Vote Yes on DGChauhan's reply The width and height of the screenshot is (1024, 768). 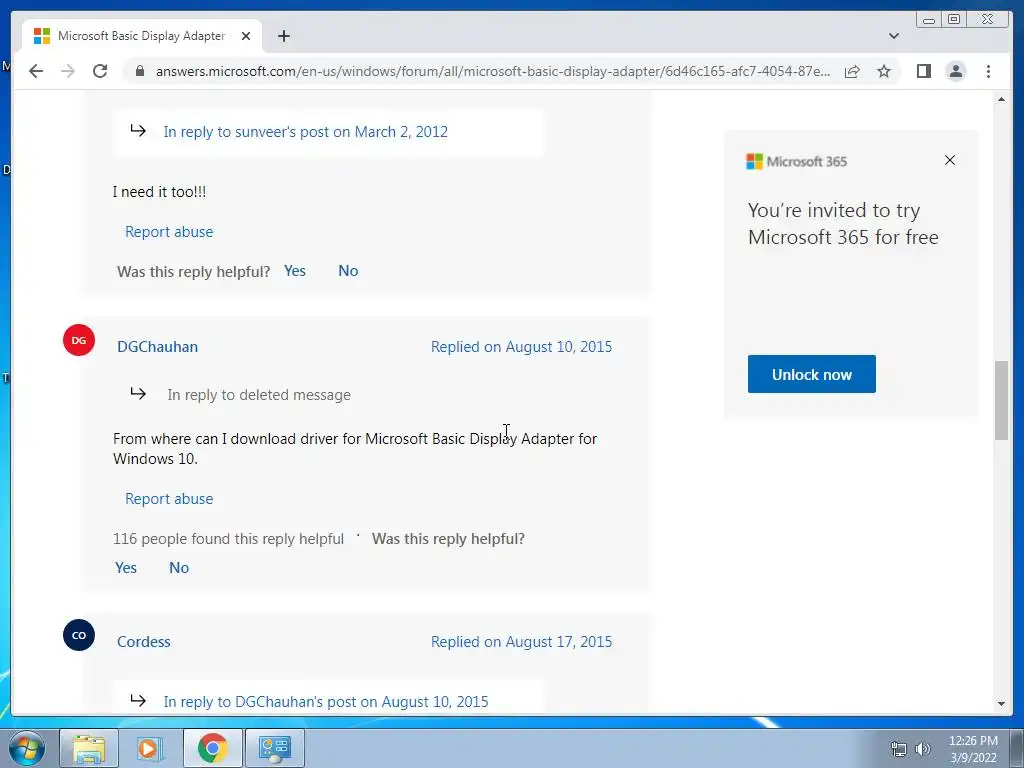(125, 568)
